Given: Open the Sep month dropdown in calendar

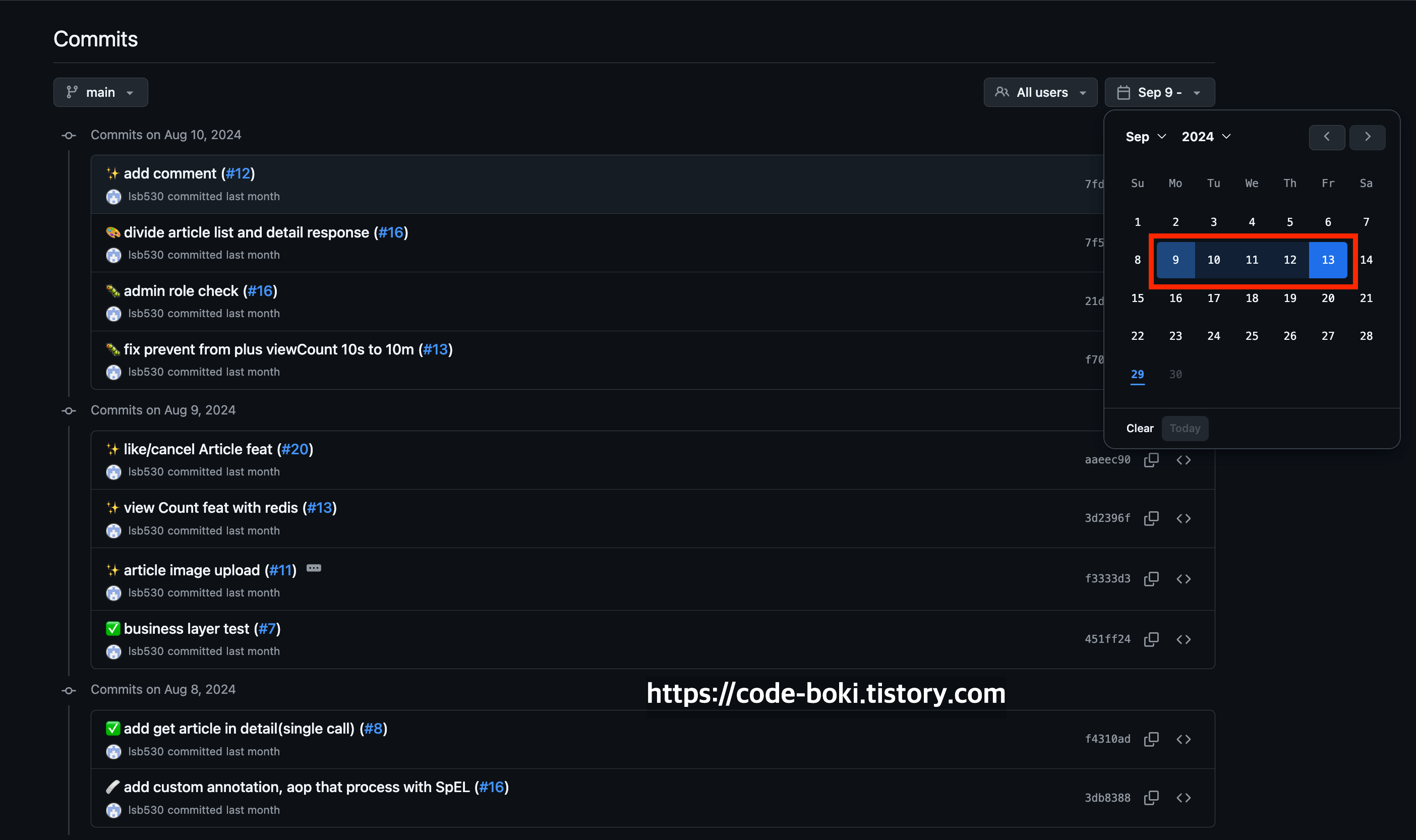Looking at the screenshot, I should [x=1145, y=137].
